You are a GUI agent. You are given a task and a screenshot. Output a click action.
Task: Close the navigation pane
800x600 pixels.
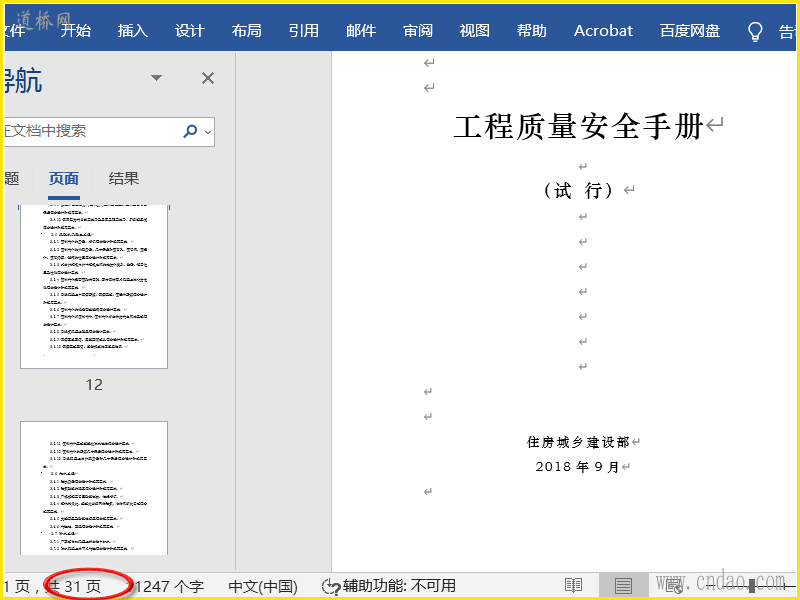pos(208,78)
